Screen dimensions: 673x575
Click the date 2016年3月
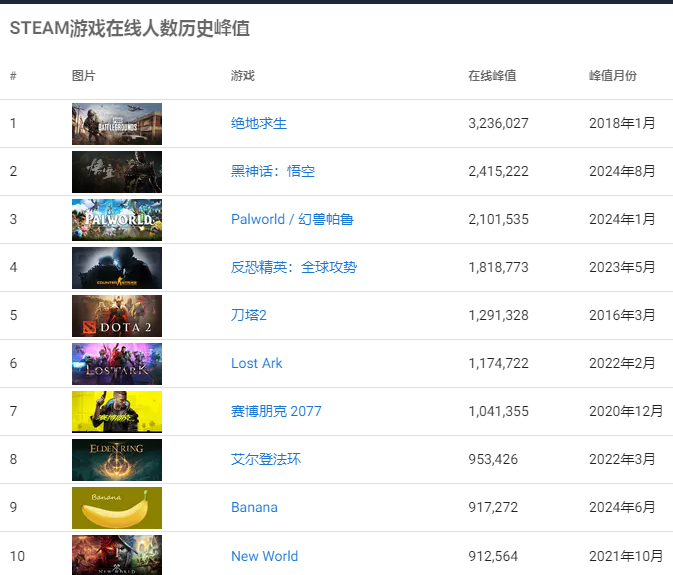pyautogui.click(x=622, y=315)
